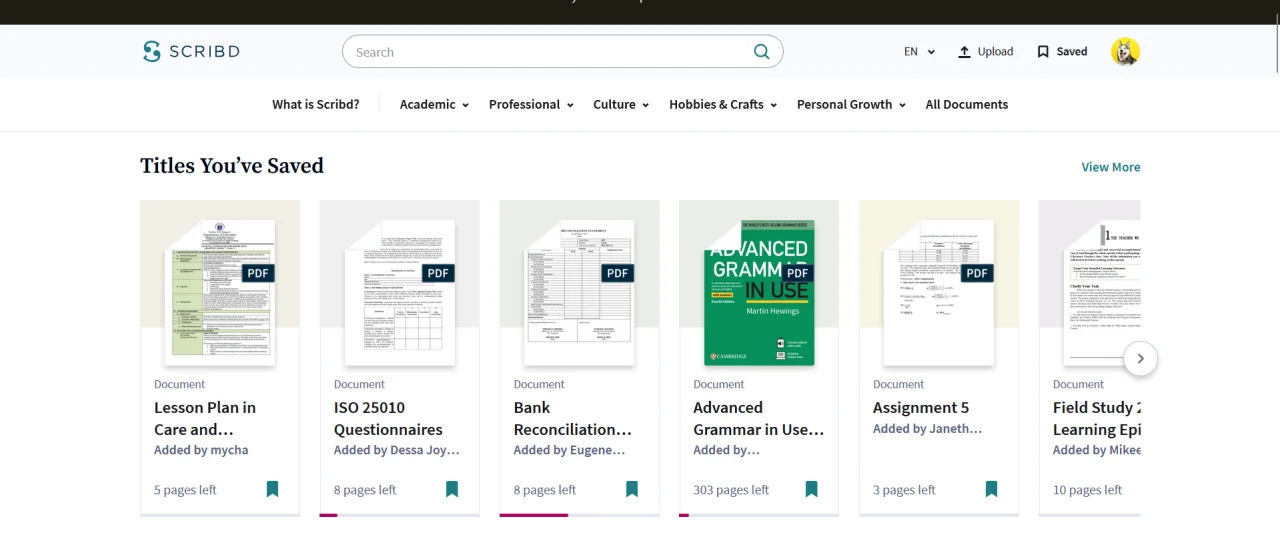Click the View More link

[x=1111, y=167]
